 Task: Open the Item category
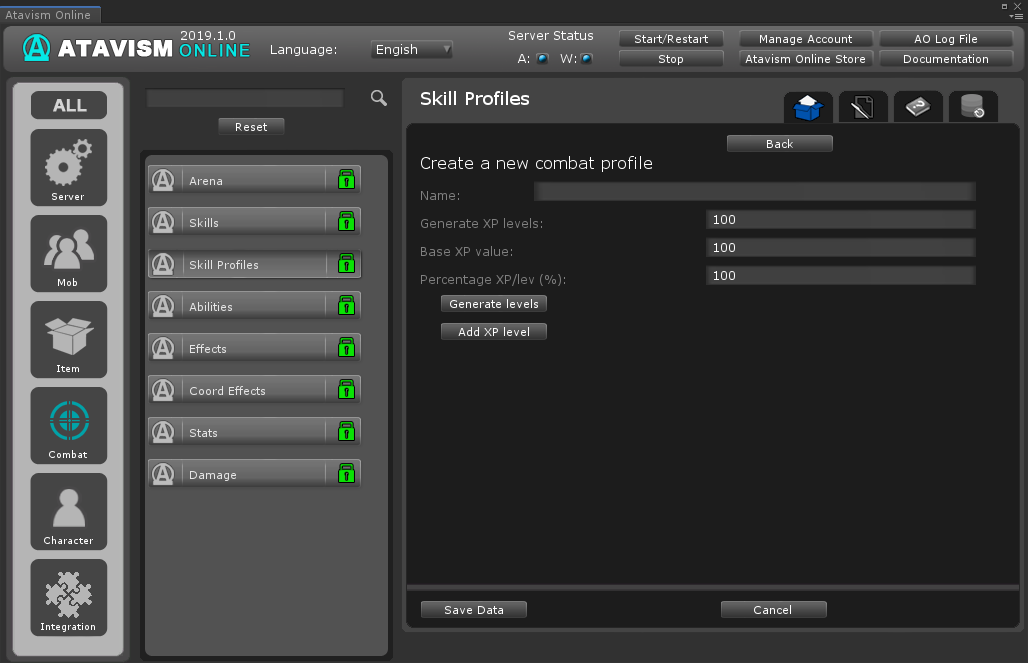68,339
